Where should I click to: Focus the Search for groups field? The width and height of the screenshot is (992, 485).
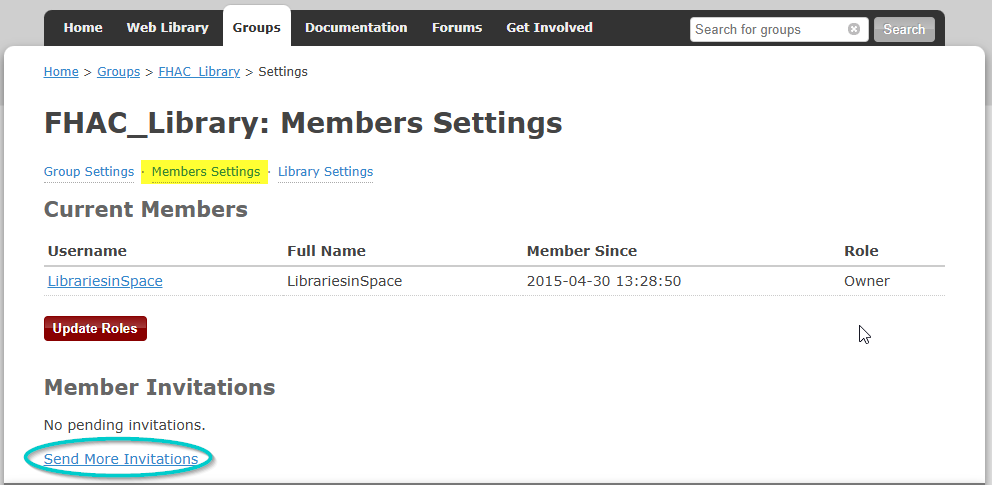(769, 29)
